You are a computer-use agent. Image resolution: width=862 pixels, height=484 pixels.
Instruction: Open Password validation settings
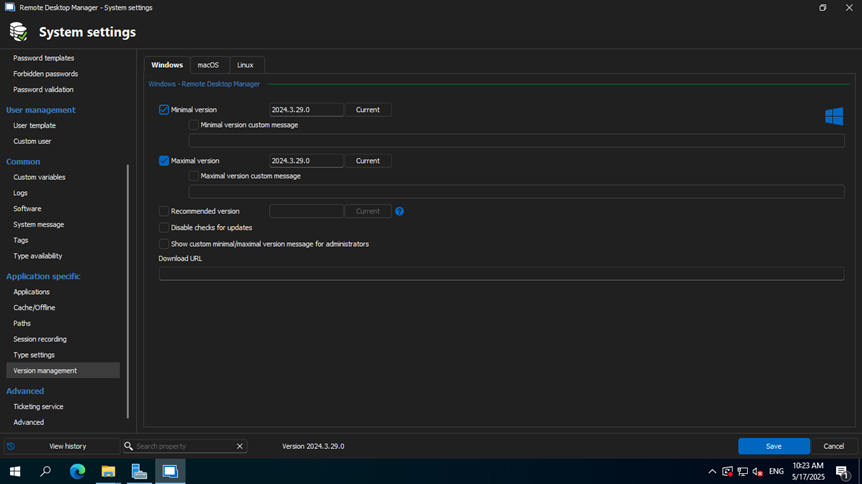43,89
